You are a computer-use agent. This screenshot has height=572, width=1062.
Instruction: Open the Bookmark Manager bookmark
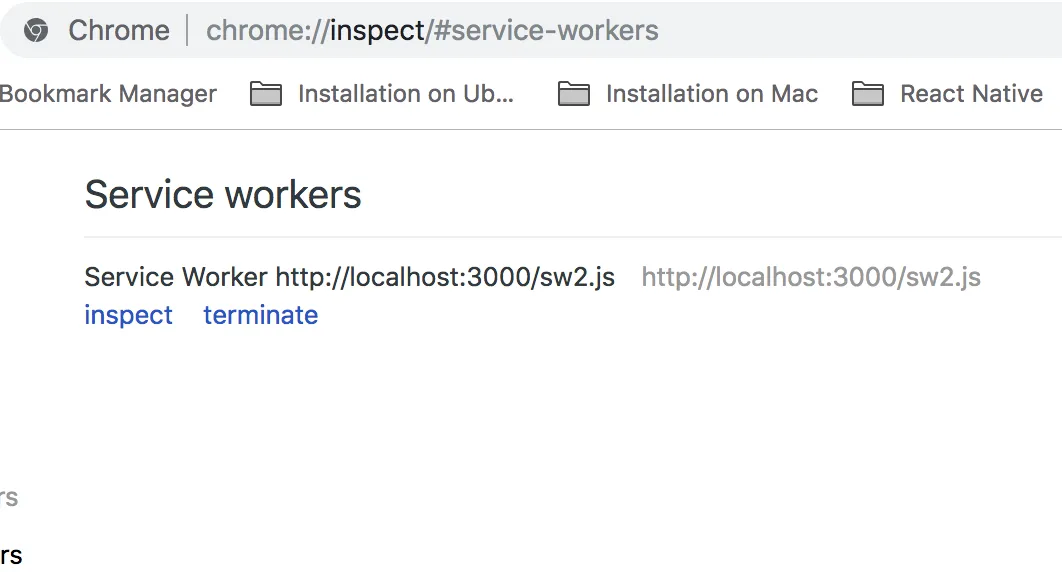point(108,93)
